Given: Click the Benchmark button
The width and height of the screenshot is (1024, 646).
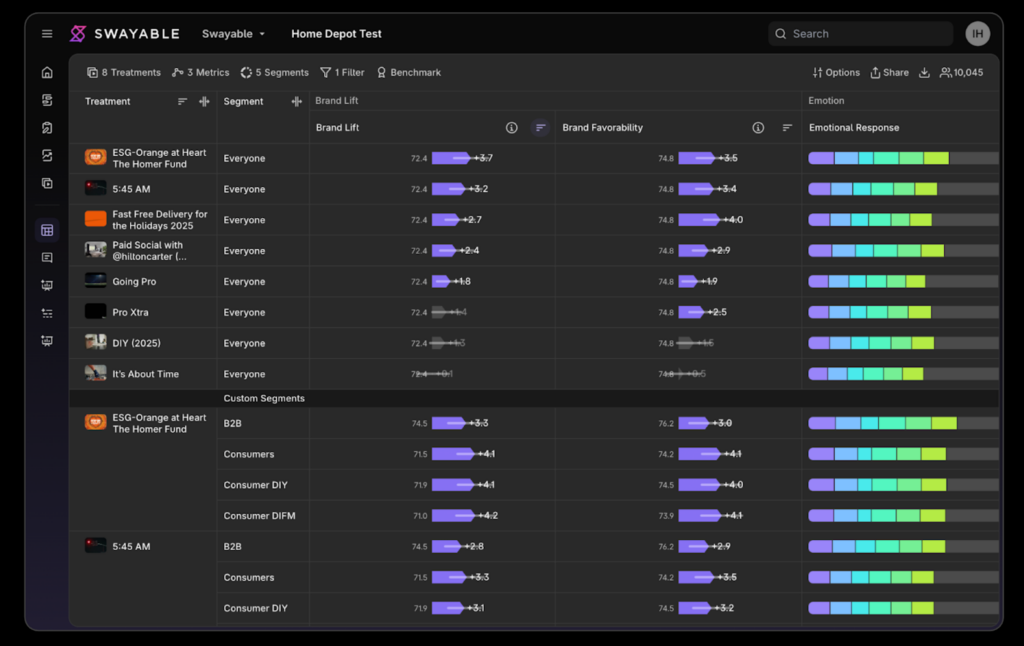Looking at the screenshot, I should click(409, 73).
